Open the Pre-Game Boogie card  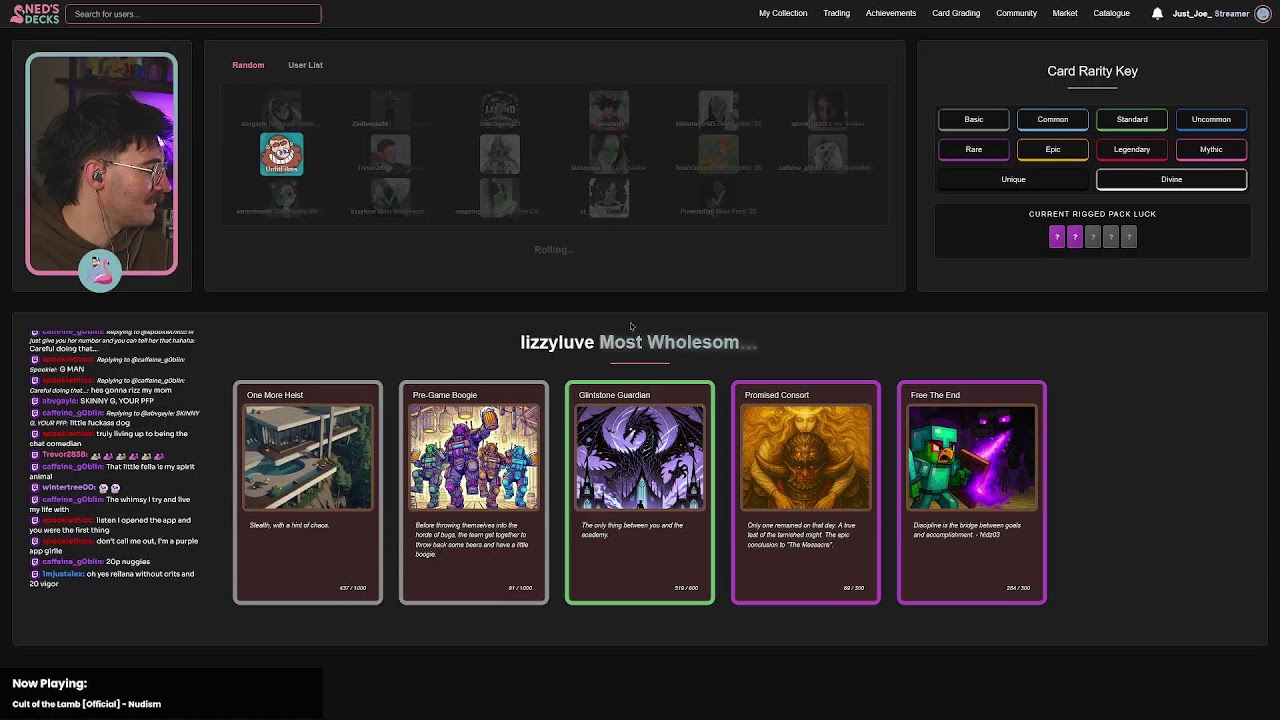474,493
